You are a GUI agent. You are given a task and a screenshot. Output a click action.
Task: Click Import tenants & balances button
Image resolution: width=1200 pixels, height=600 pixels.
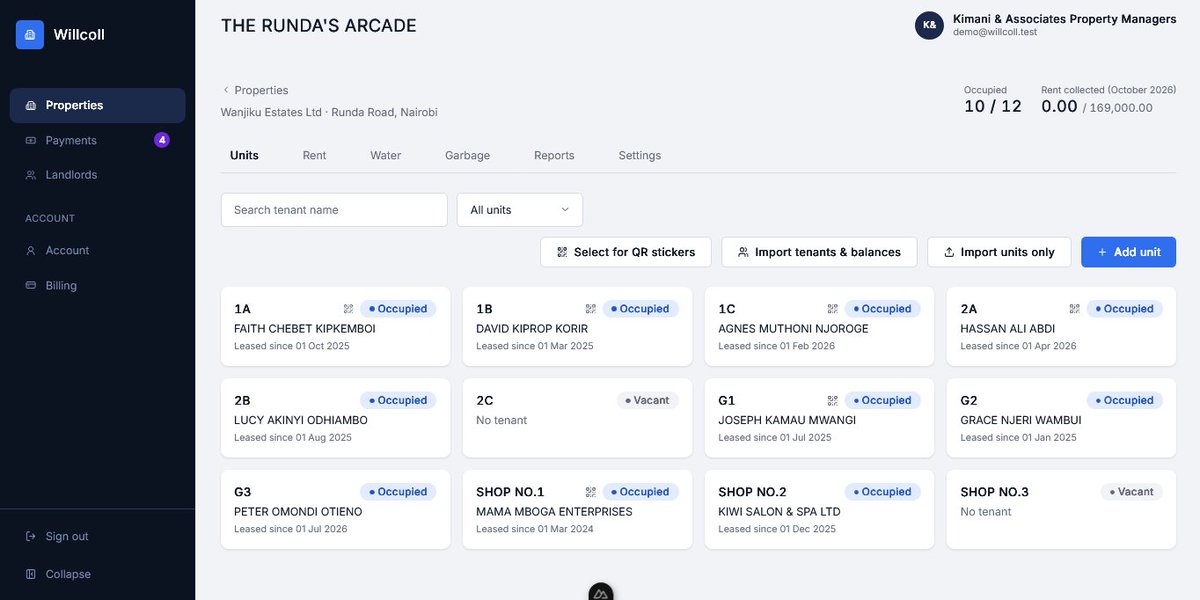(x=819, y=252)
